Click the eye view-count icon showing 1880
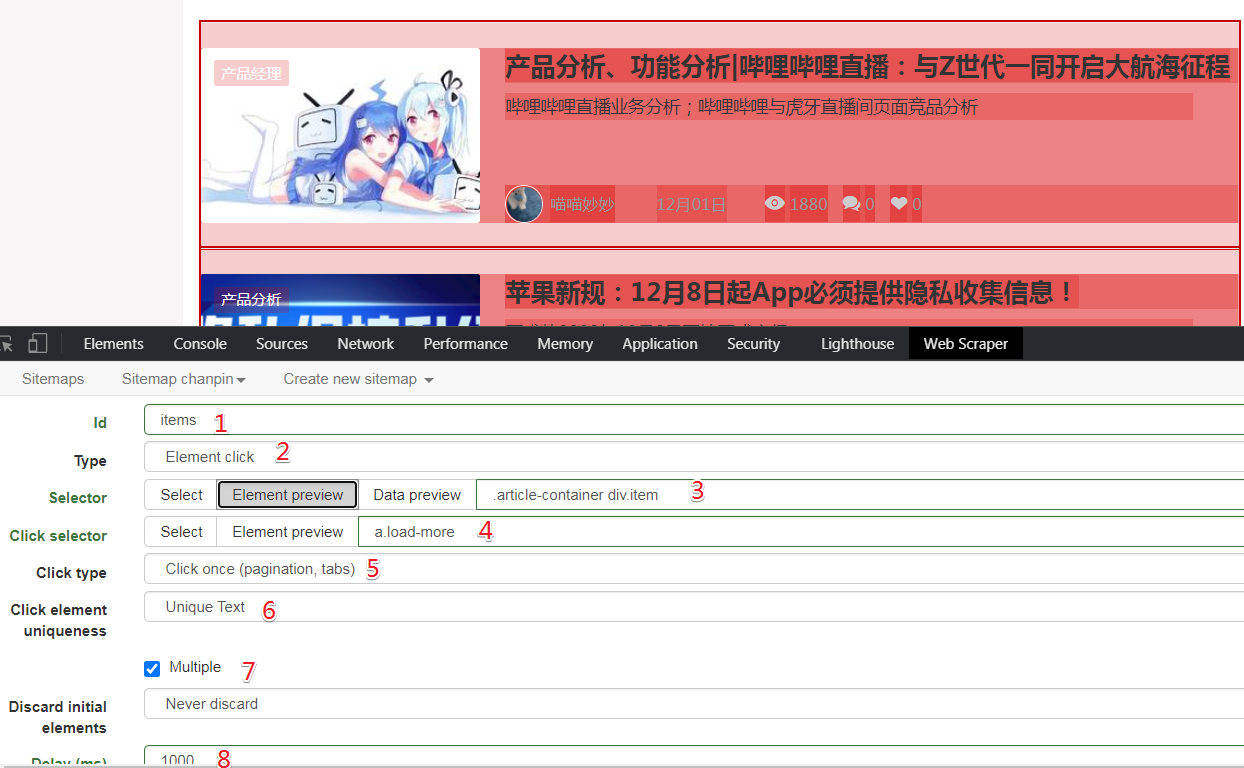The width and height of the screenshot is (1244, 768). [x=775, y=203]
